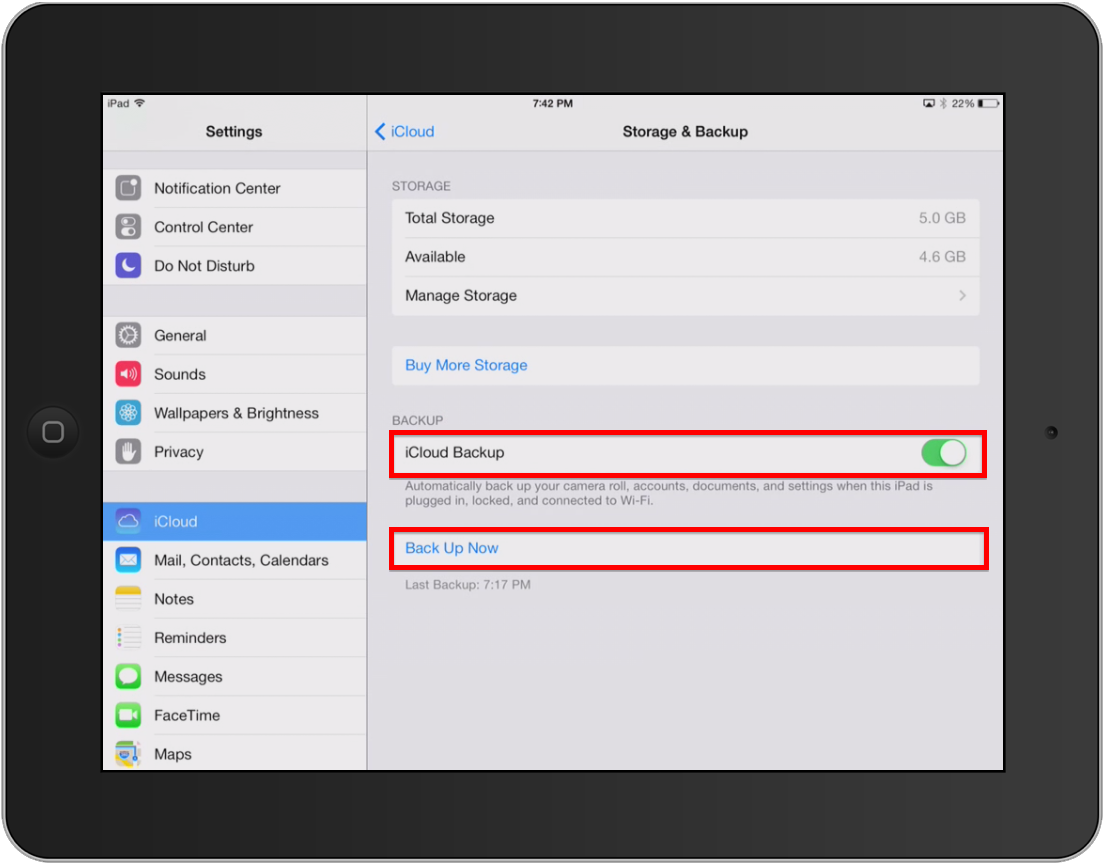Open Notification Center settings

coord(235,188)
